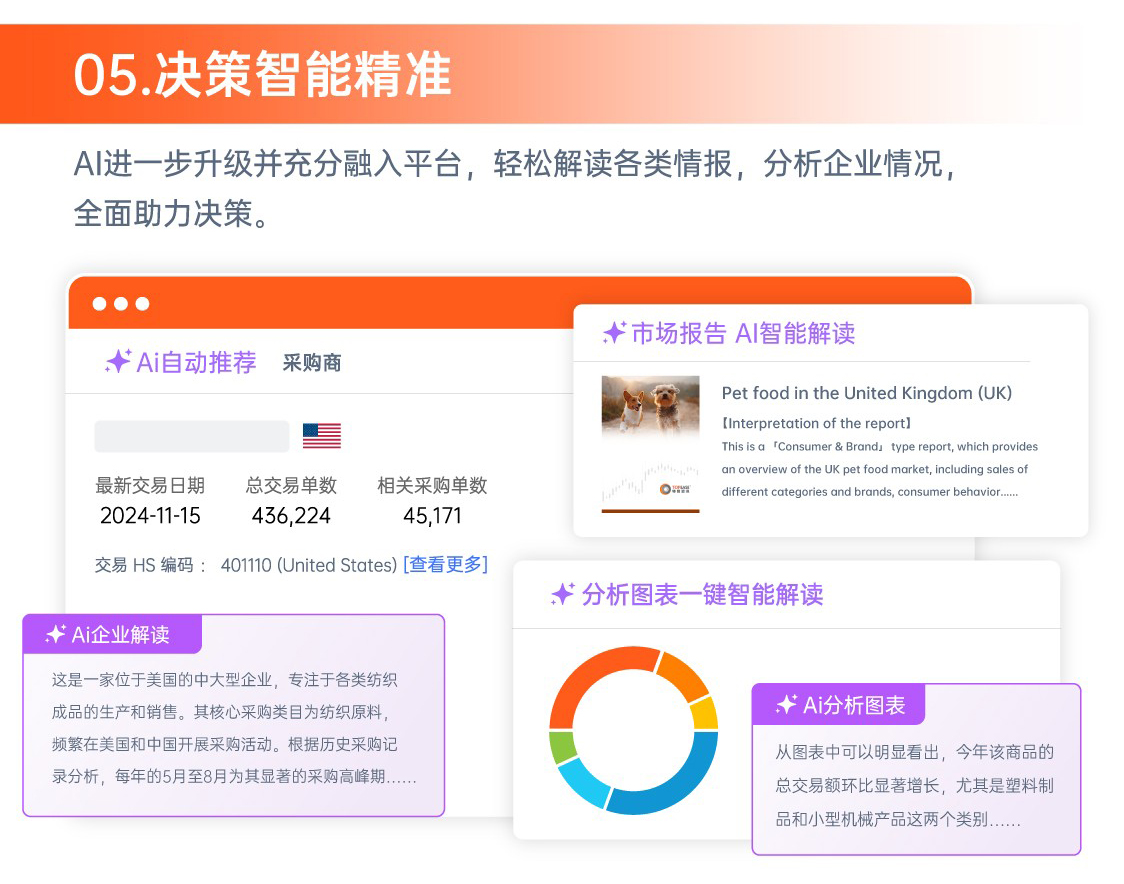Select the green segment of donut chart
The image size is (1124, 884).
tap(562, 747)
